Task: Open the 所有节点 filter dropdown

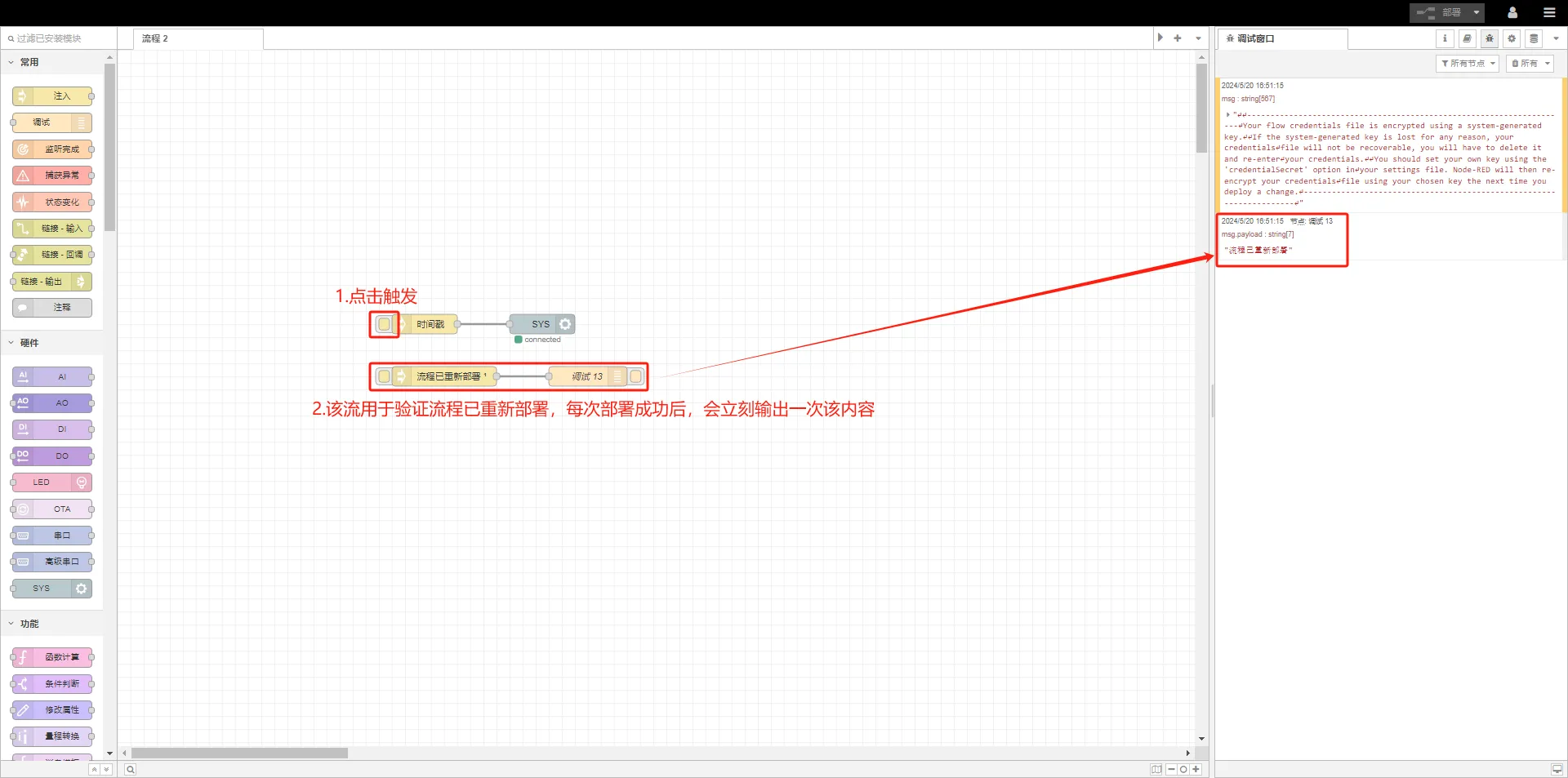Action: pos(1468,63)
